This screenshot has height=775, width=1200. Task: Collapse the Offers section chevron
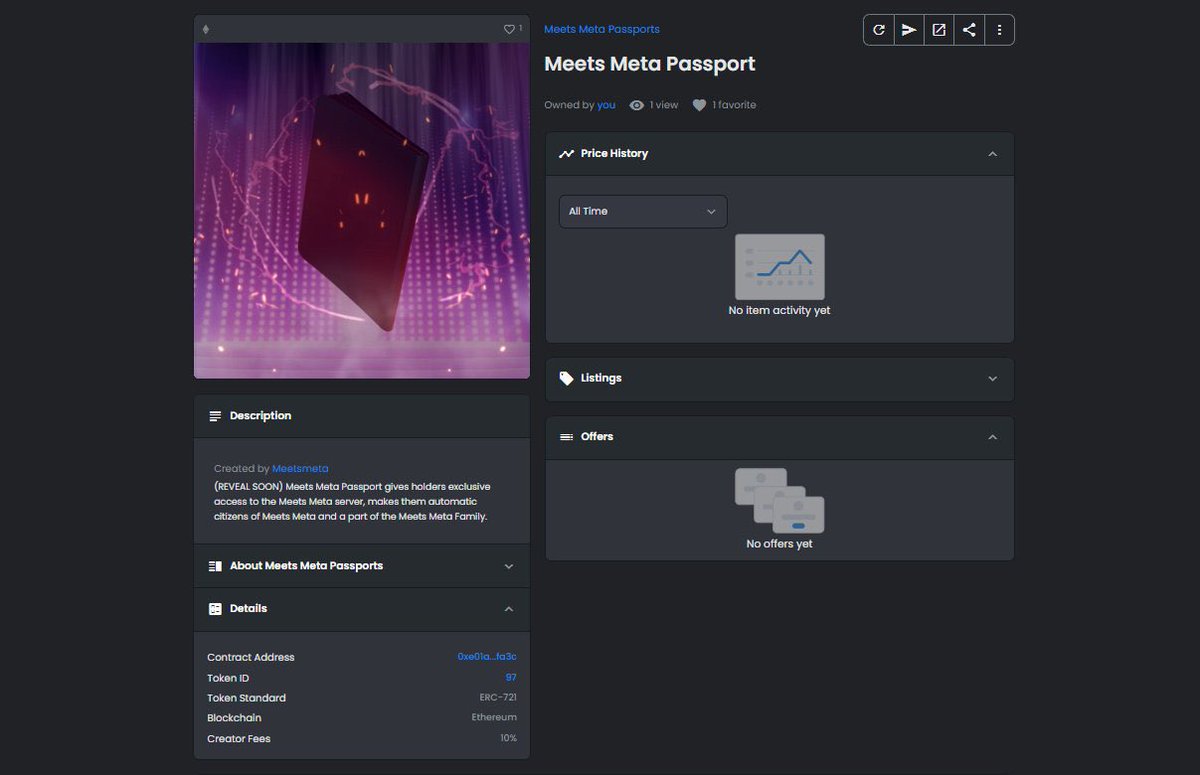coord(992,437)
